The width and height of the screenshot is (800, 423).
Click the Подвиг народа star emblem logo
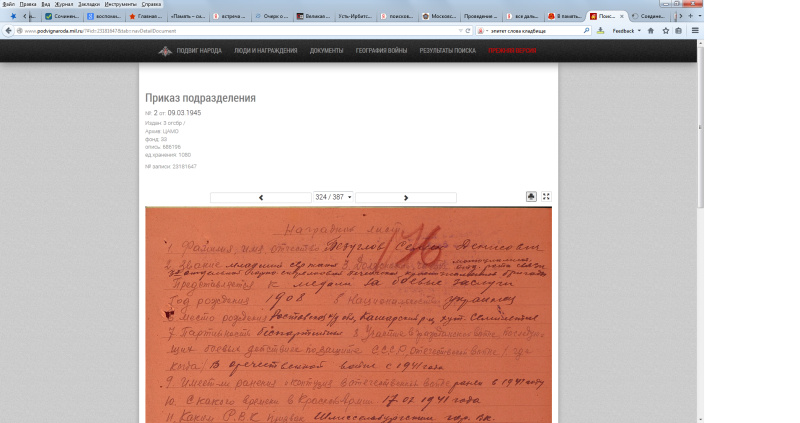pos(165,51)
